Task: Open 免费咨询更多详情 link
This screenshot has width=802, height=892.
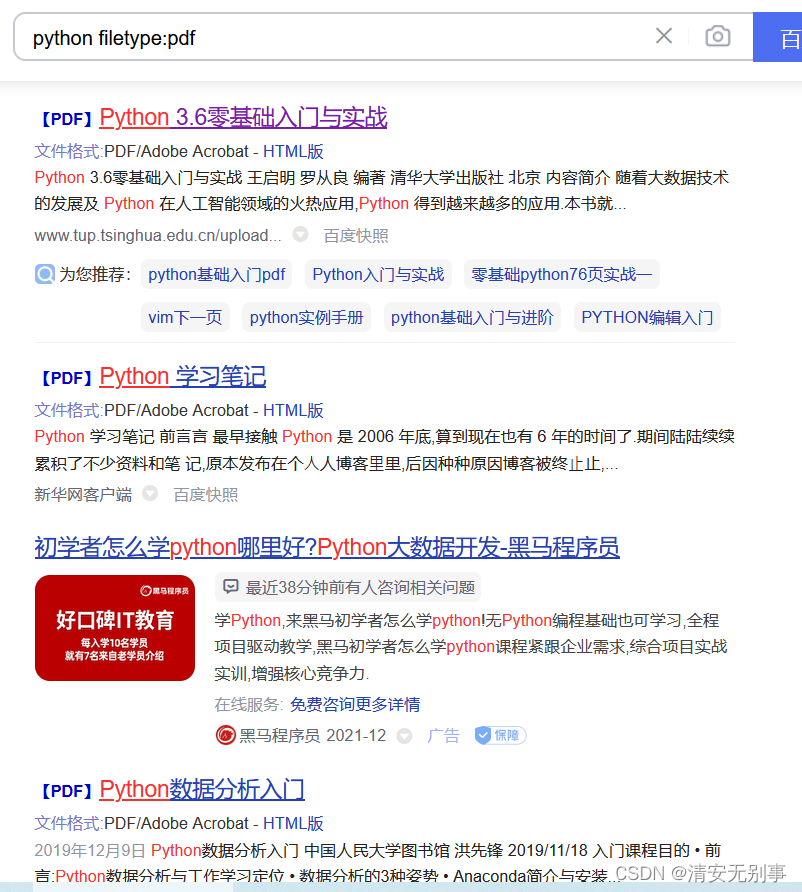Action: (x=355, y=705)
